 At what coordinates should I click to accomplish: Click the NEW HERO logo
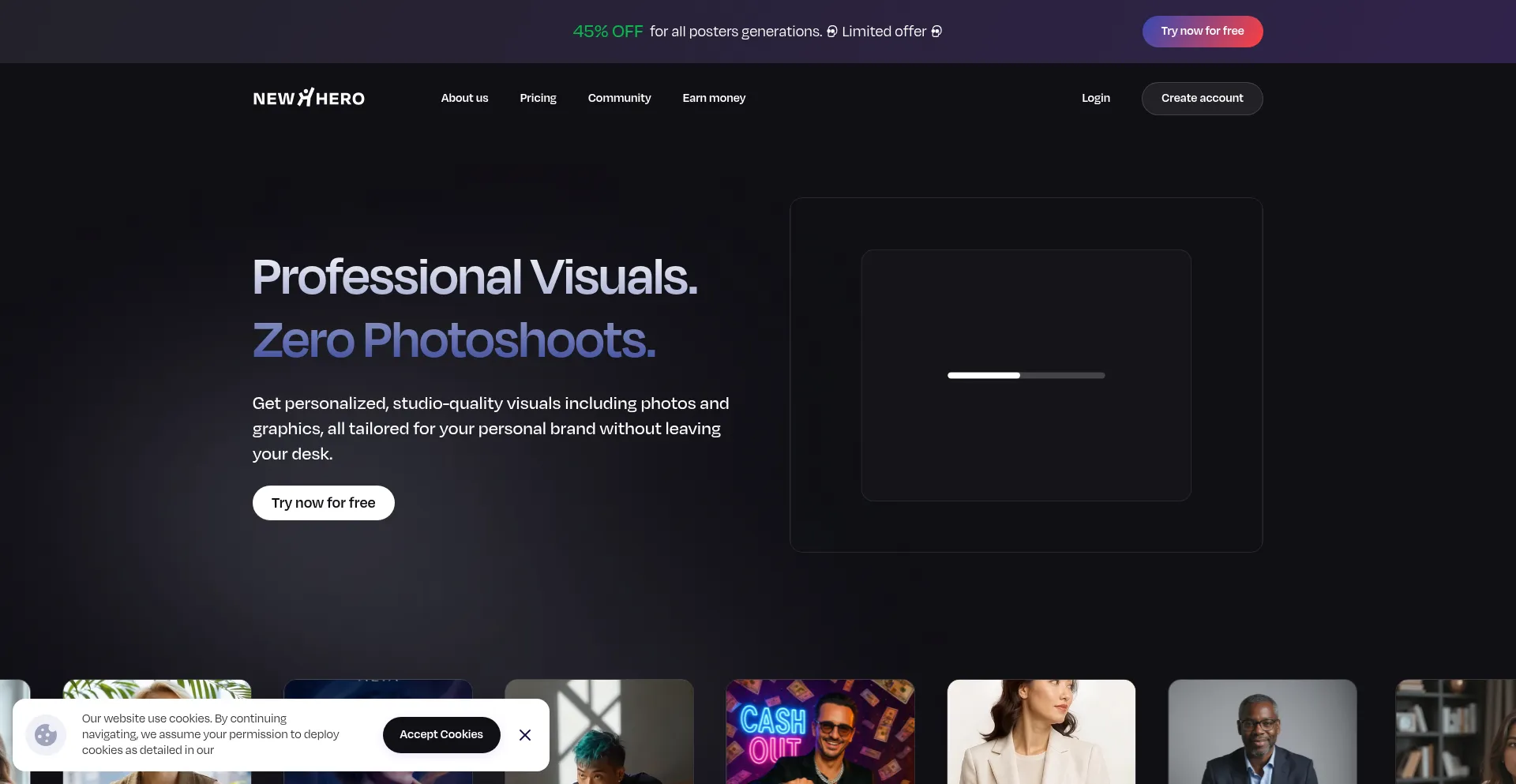point(308,97)
